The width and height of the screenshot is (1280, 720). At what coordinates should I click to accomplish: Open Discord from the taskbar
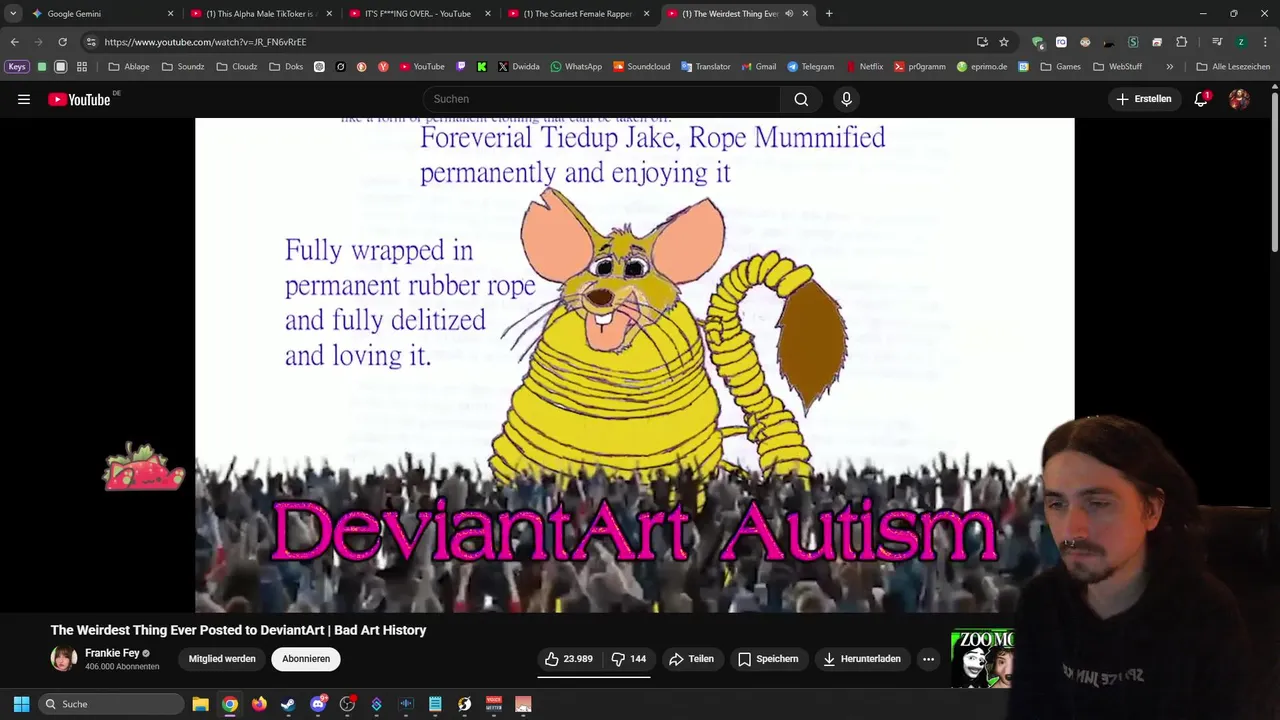pos(318,704)
